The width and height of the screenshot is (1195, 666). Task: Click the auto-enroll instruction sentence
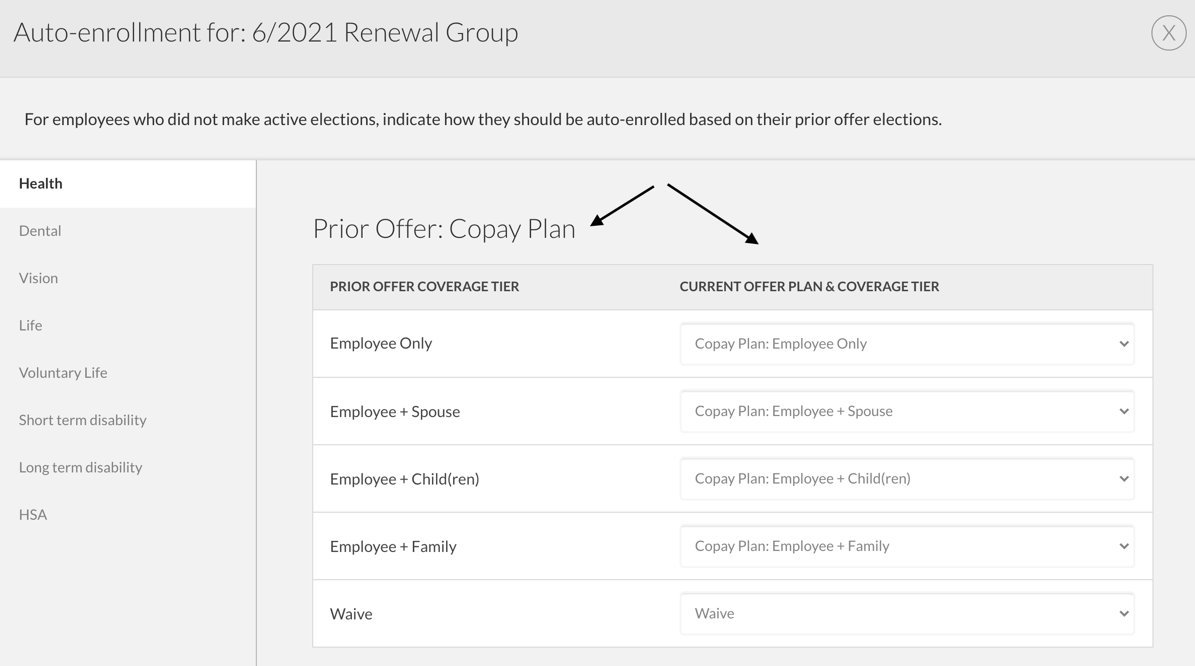[483, 120]
